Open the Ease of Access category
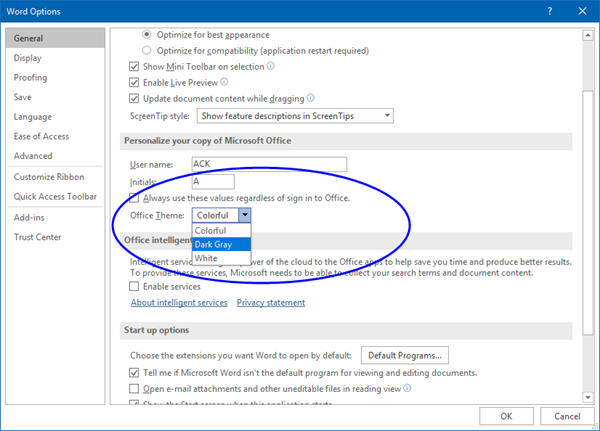 click(55, 136)
